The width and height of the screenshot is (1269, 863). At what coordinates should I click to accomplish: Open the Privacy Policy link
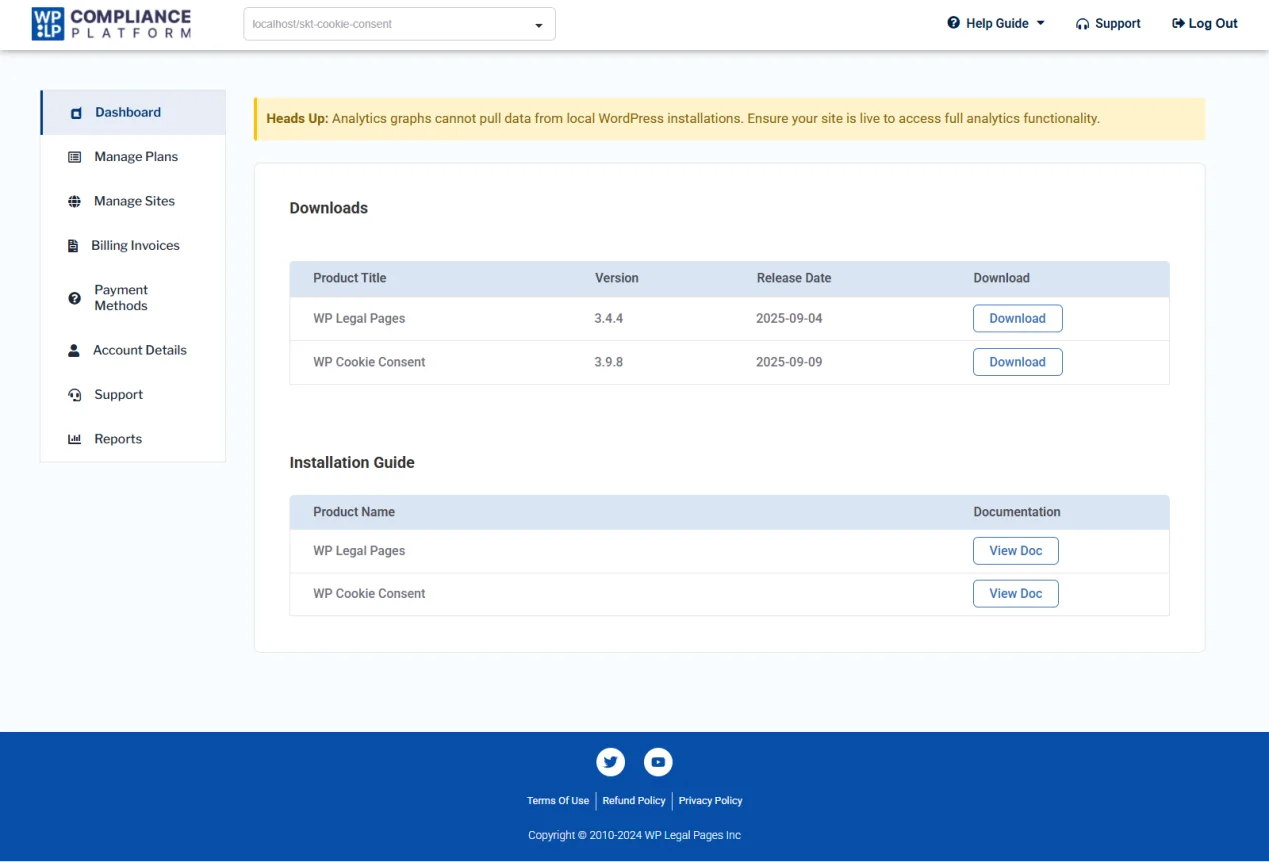(710, 801)
